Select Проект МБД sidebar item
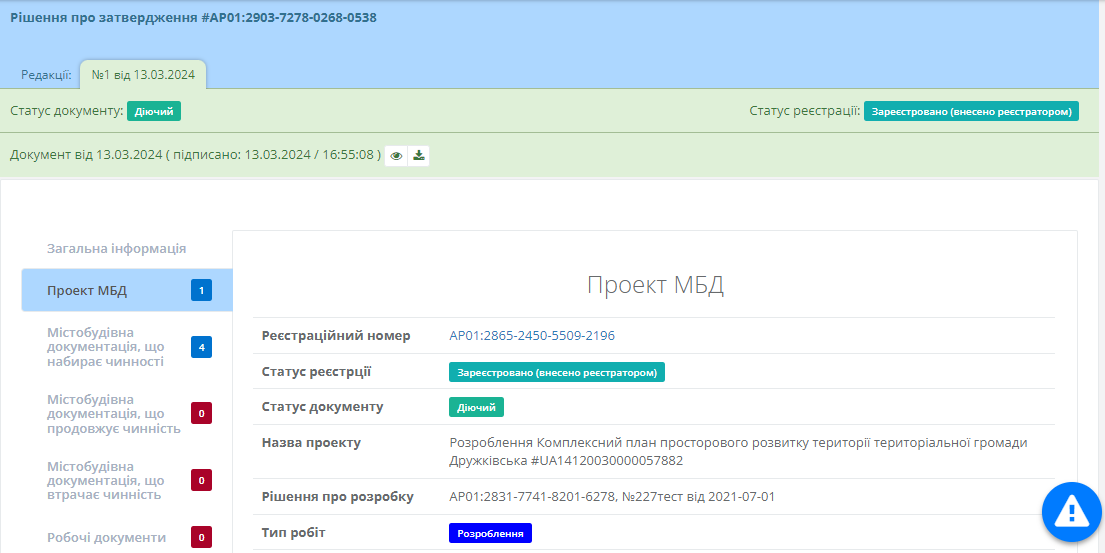 click(x=87, y=291)
